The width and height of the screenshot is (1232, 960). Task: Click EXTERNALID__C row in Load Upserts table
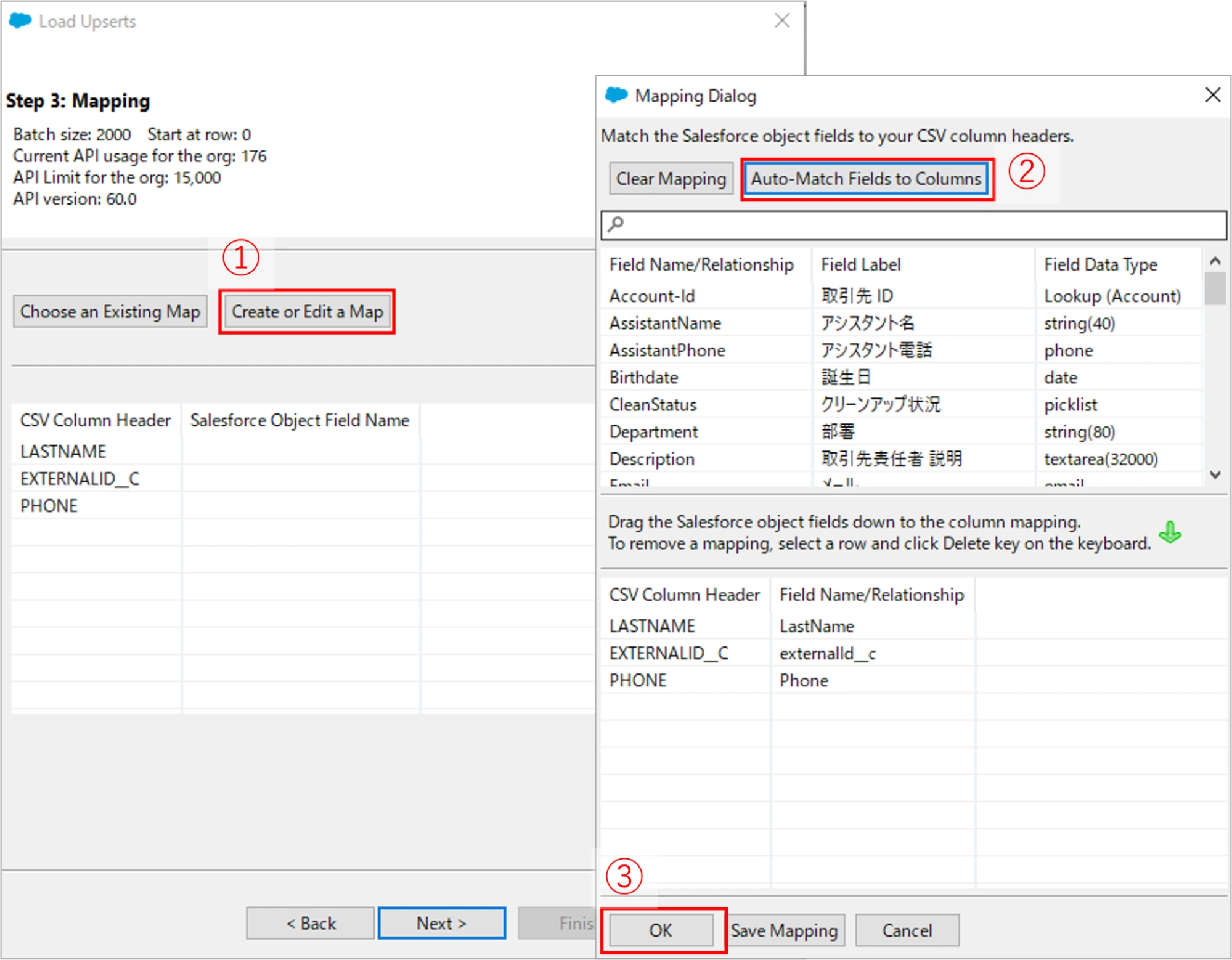302,479
